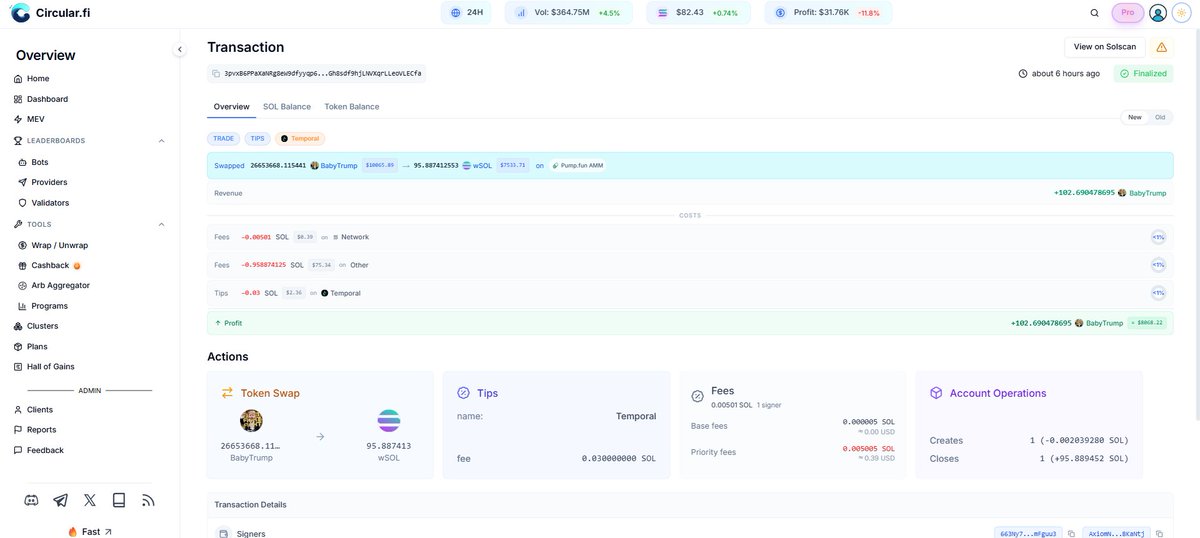Click the <1% badge on Tips row

1158,293
